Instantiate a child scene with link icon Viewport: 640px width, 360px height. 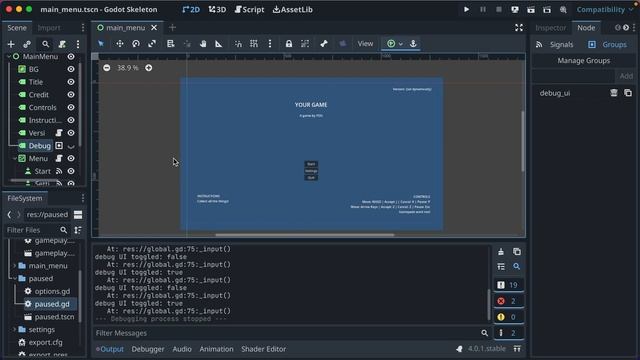tap(27, 44)
